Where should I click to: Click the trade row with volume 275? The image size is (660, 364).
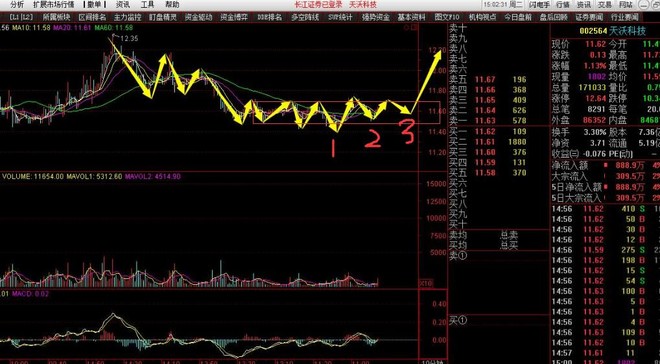point(606,250)
